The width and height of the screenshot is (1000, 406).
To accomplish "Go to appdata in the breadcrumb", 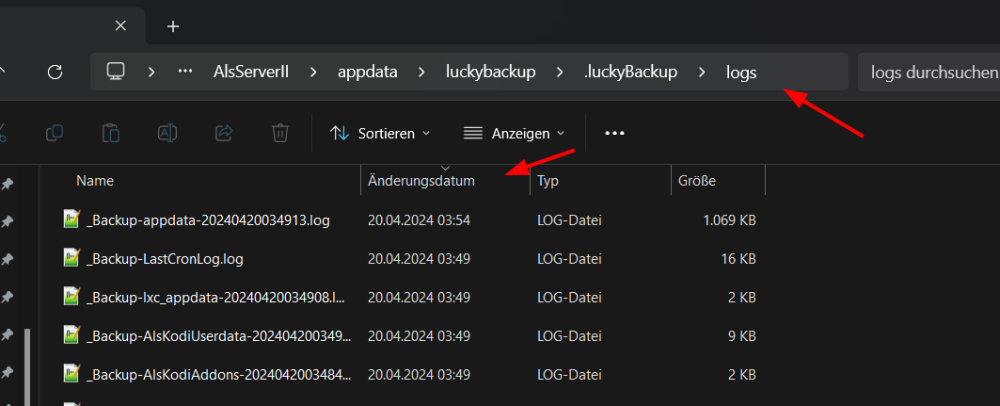I will tap(367, 72).
